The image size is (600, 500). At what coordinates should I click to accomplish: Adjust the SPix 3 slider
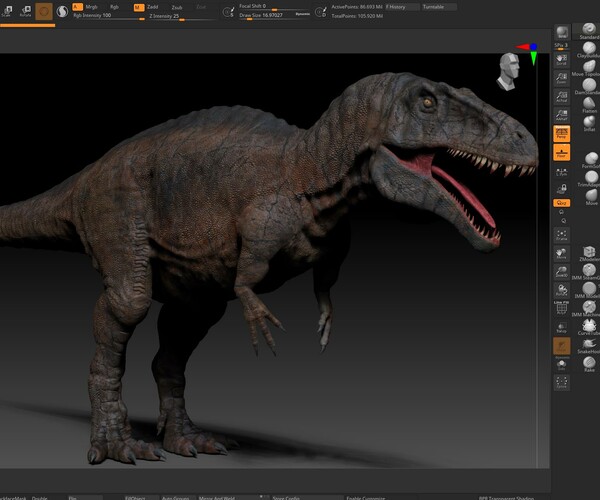(x=561, y=46)
